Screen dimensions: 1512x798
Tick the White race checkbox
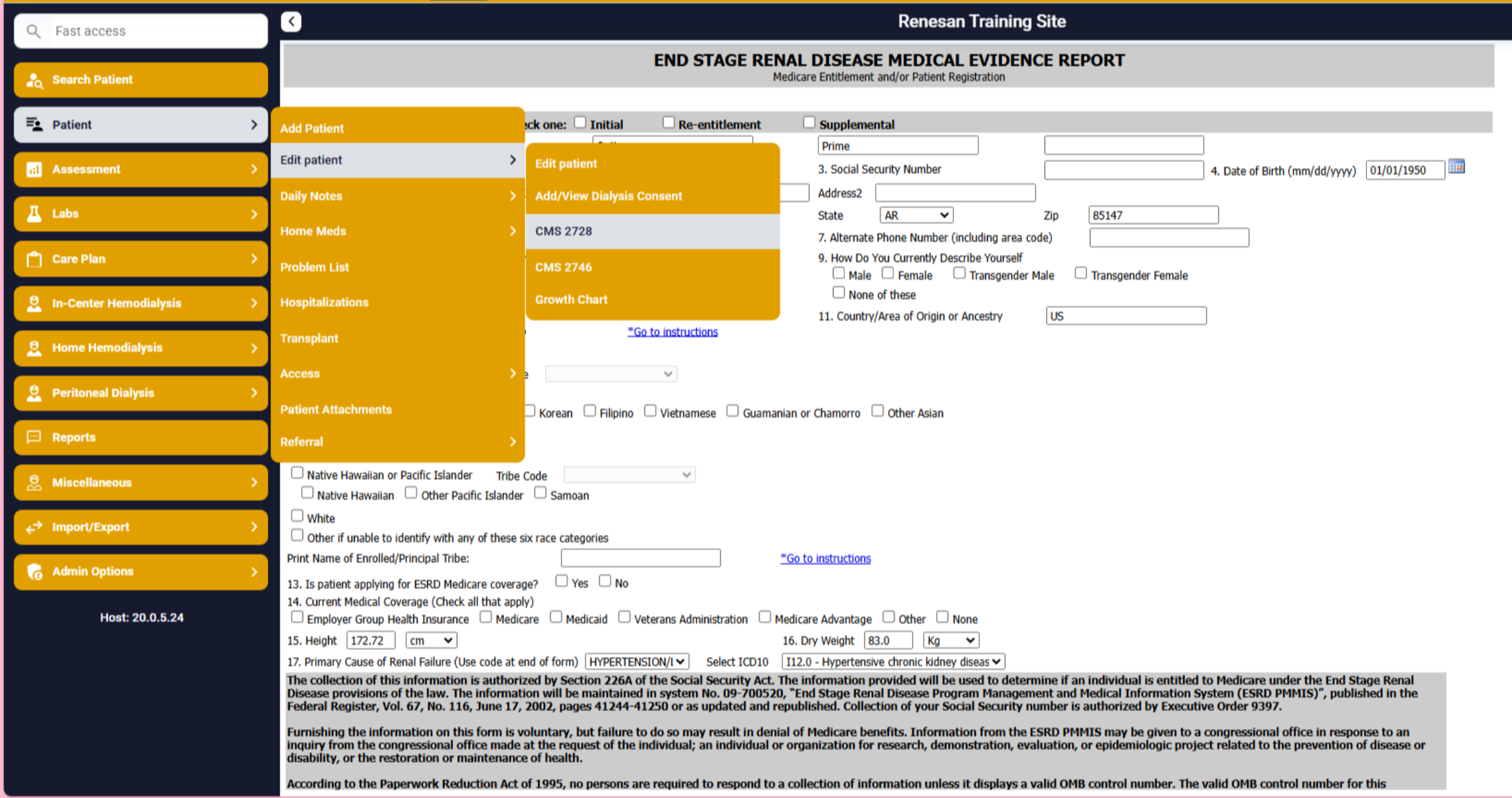click(x=297, y=516)
